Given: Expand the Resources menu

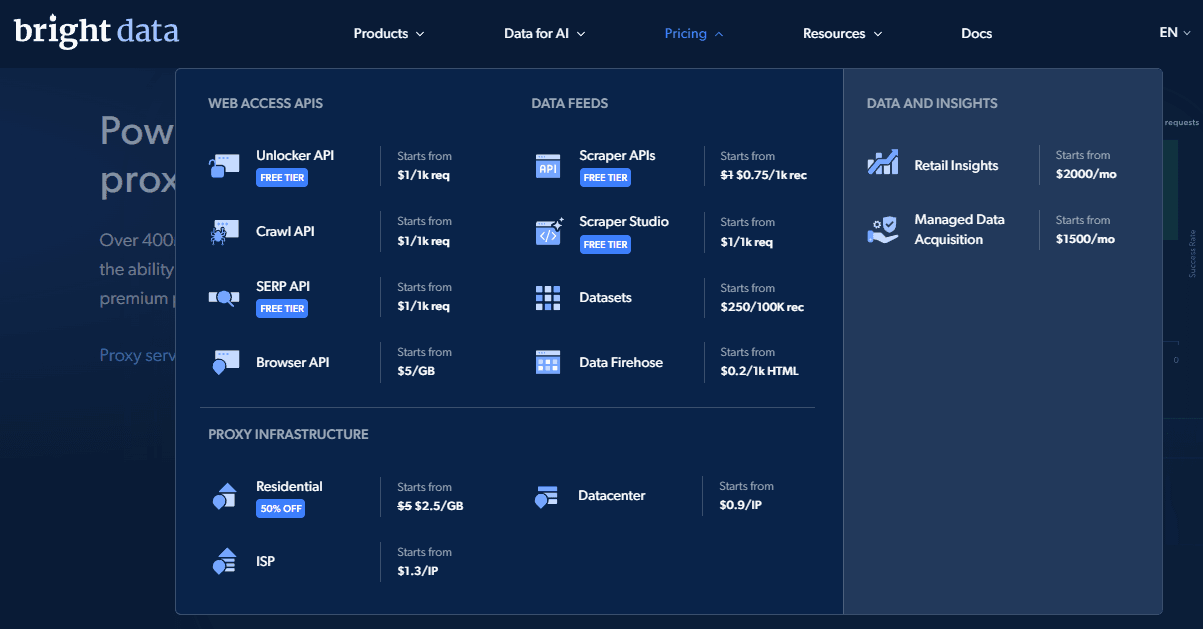Looking at the screenshot, I should 843,33.
